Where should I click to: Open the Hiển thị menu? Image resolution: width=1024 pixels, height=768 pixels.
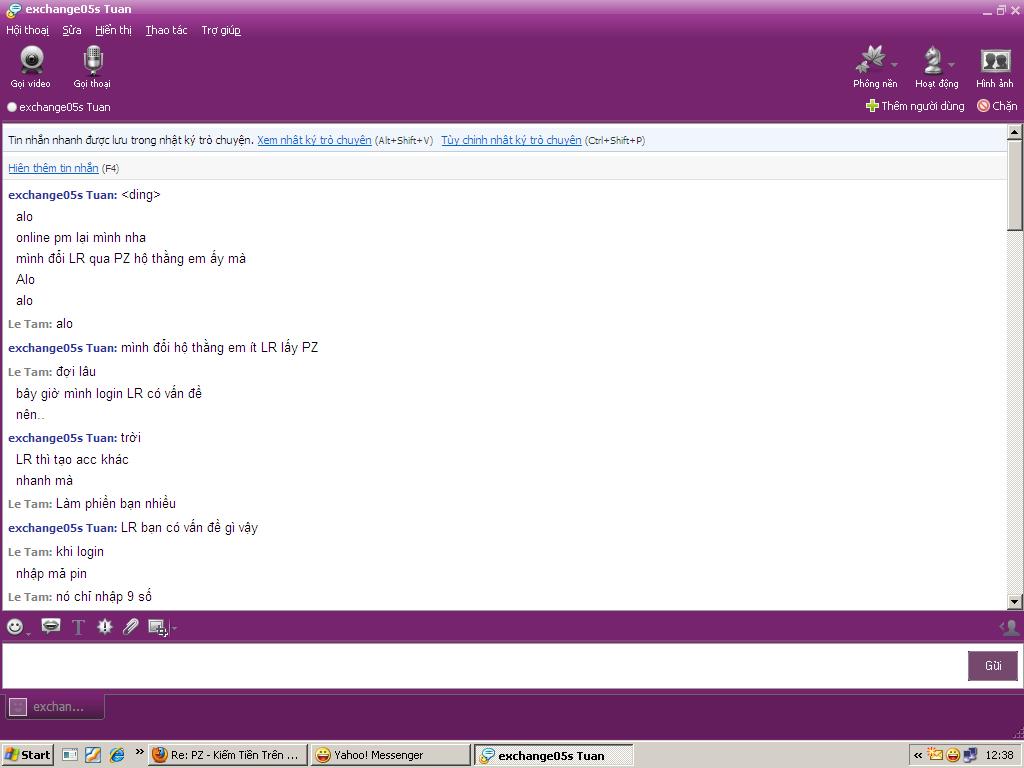113,30
